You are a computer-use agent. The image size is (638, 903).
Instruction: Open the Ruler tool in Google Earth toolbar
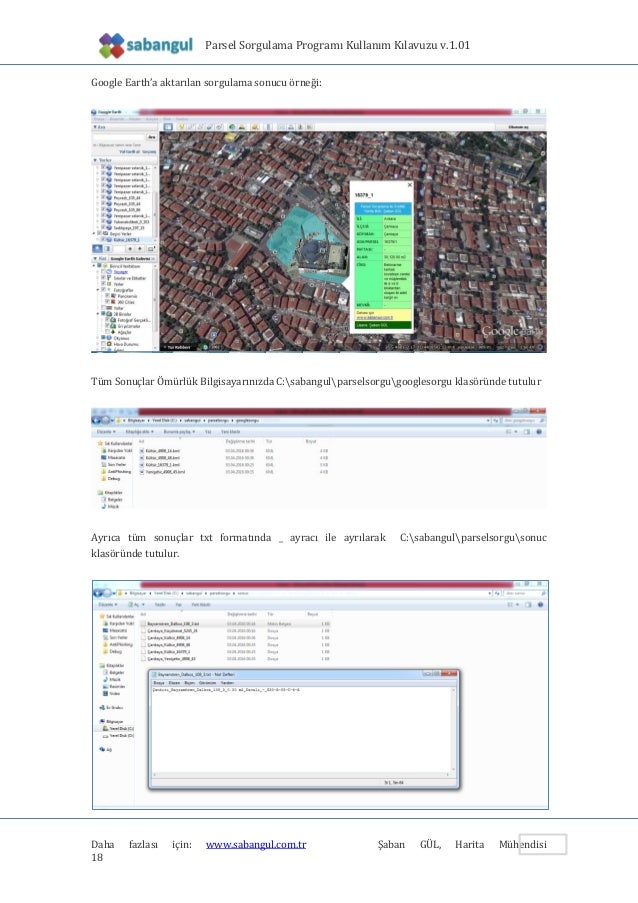click(x=268, y=127)
